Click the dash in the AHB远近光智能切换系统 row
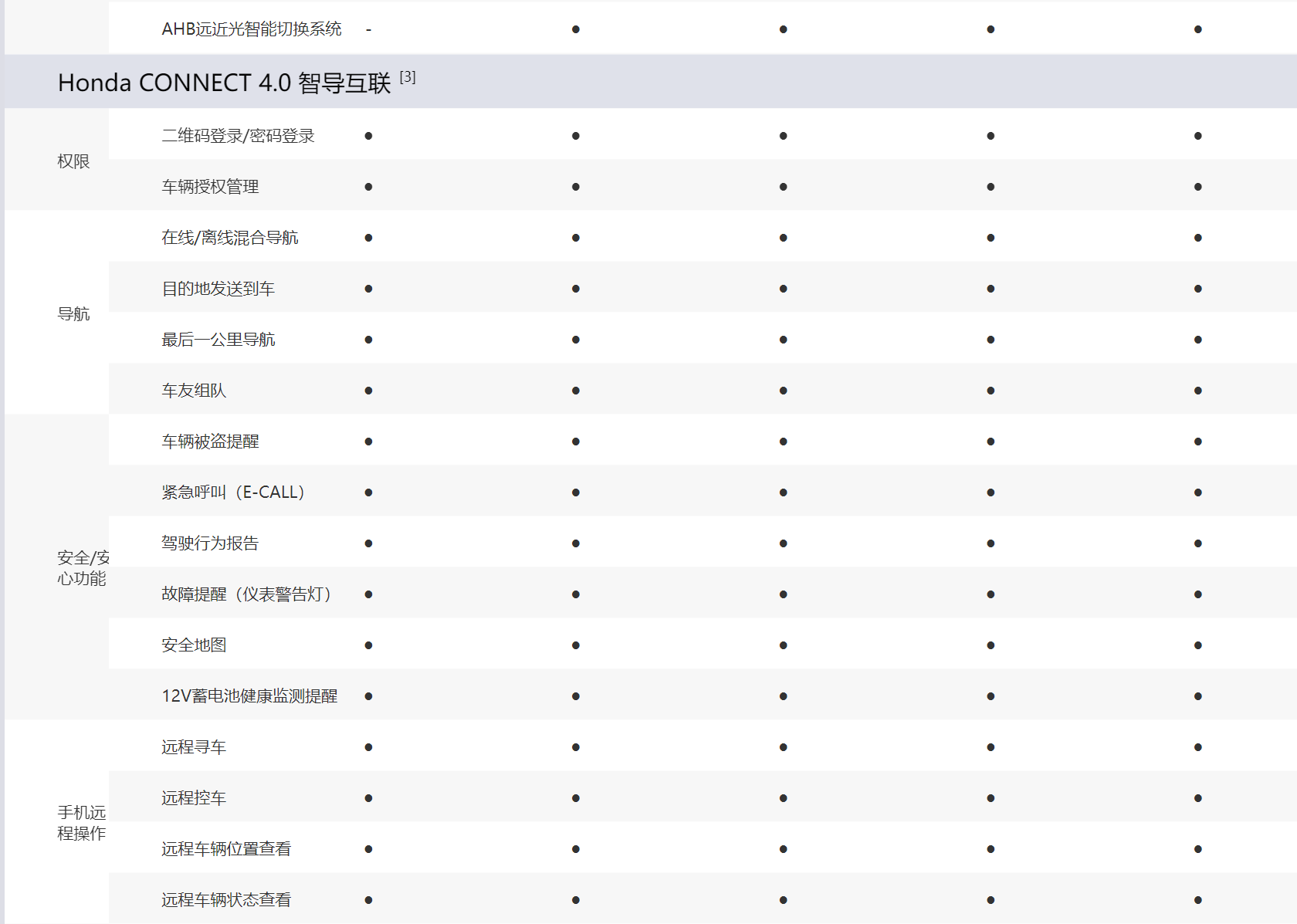The image size is (1297, 924). (x=369, y=30)
